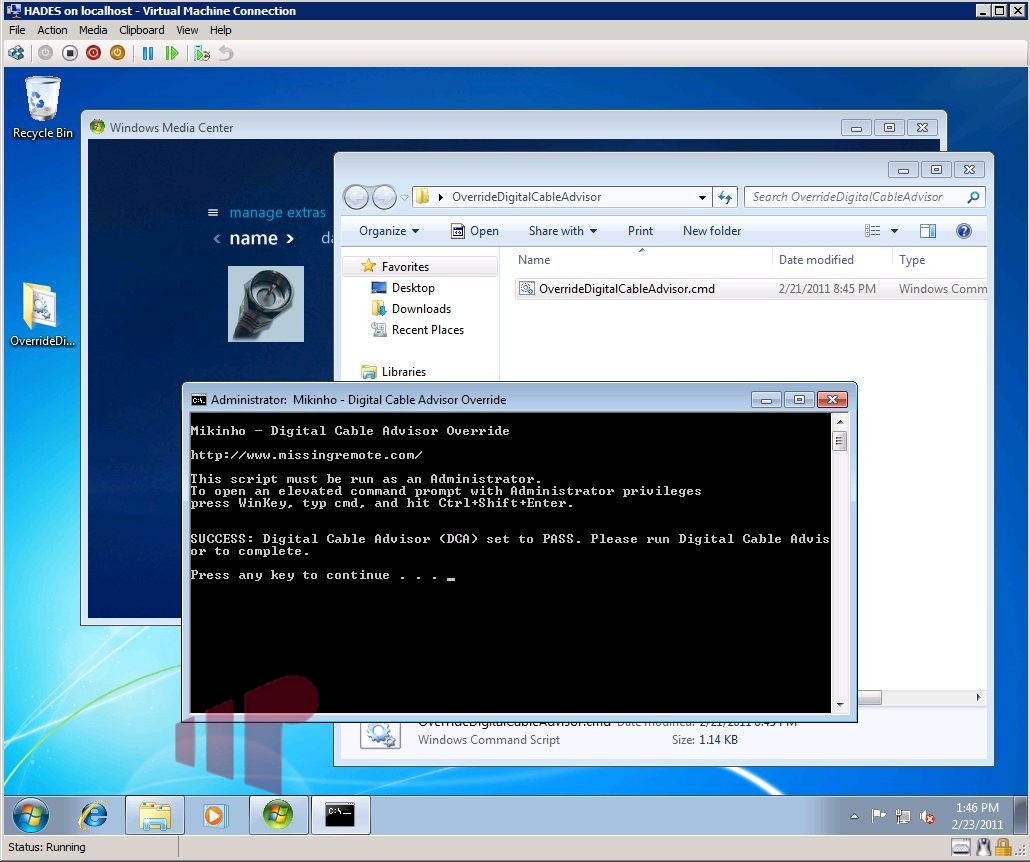
Task: Open the View menu
Action: pos(187,30)
